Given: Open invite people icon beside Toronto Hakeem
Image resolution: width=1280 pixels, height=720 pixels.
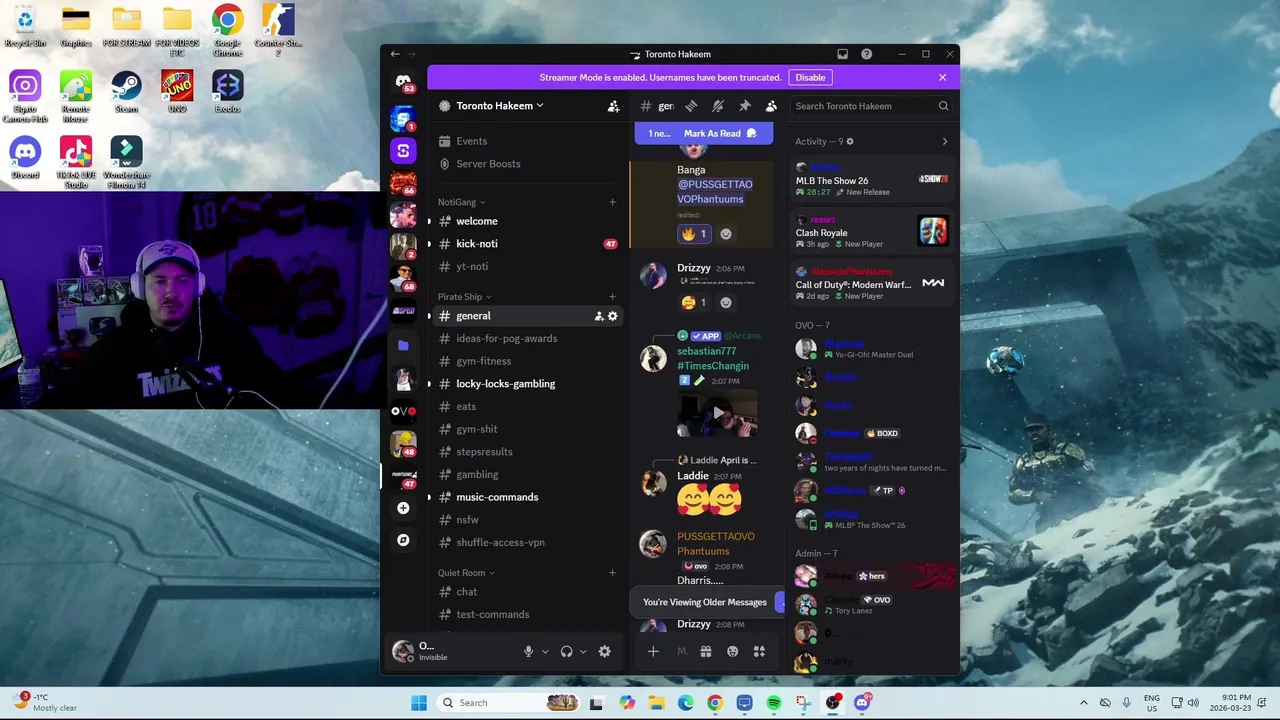Looking at the screenshot, I should pyautogui.click(x=613, y=106).
